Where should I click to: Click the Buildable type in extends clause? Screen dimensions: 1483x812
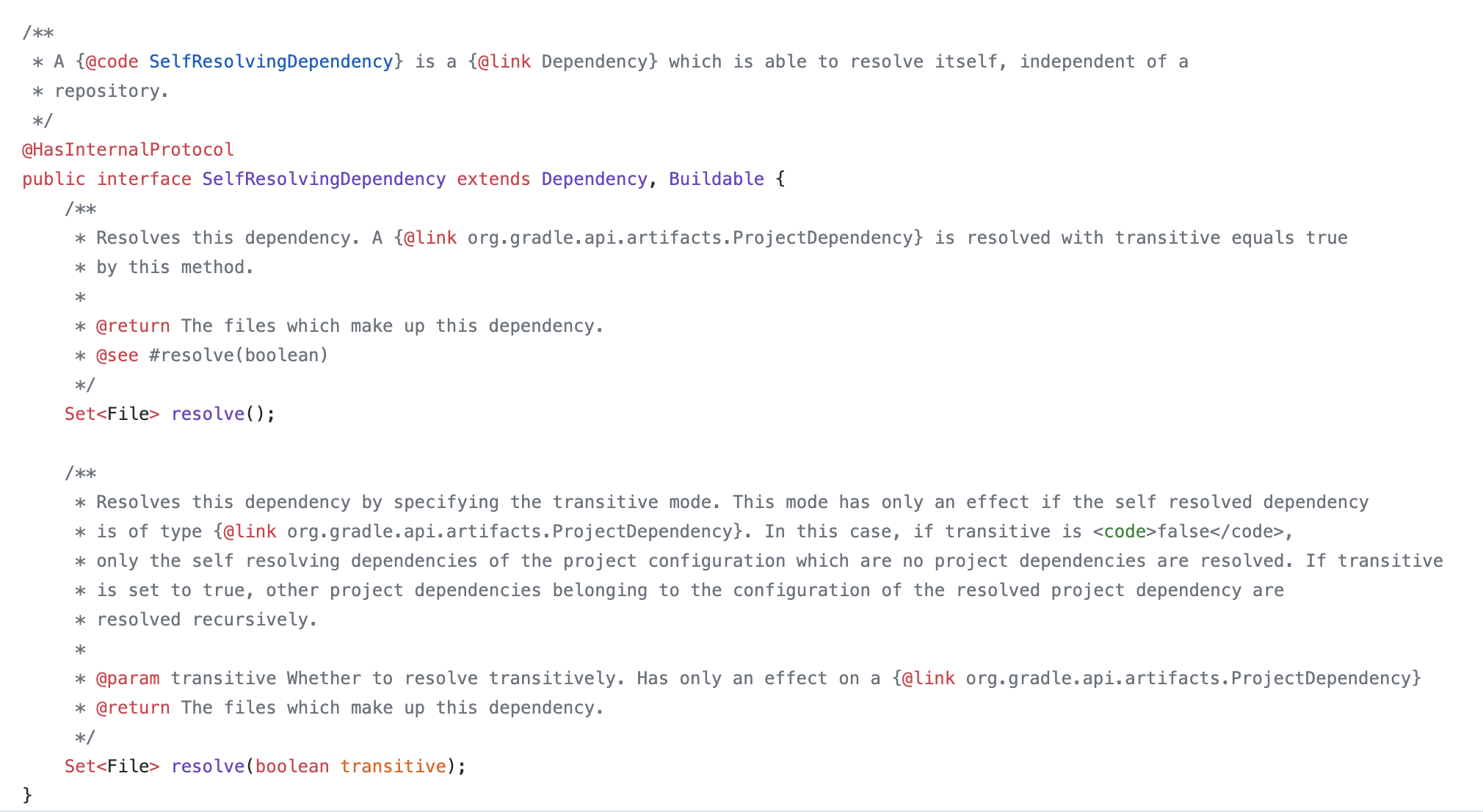(717, 179)
